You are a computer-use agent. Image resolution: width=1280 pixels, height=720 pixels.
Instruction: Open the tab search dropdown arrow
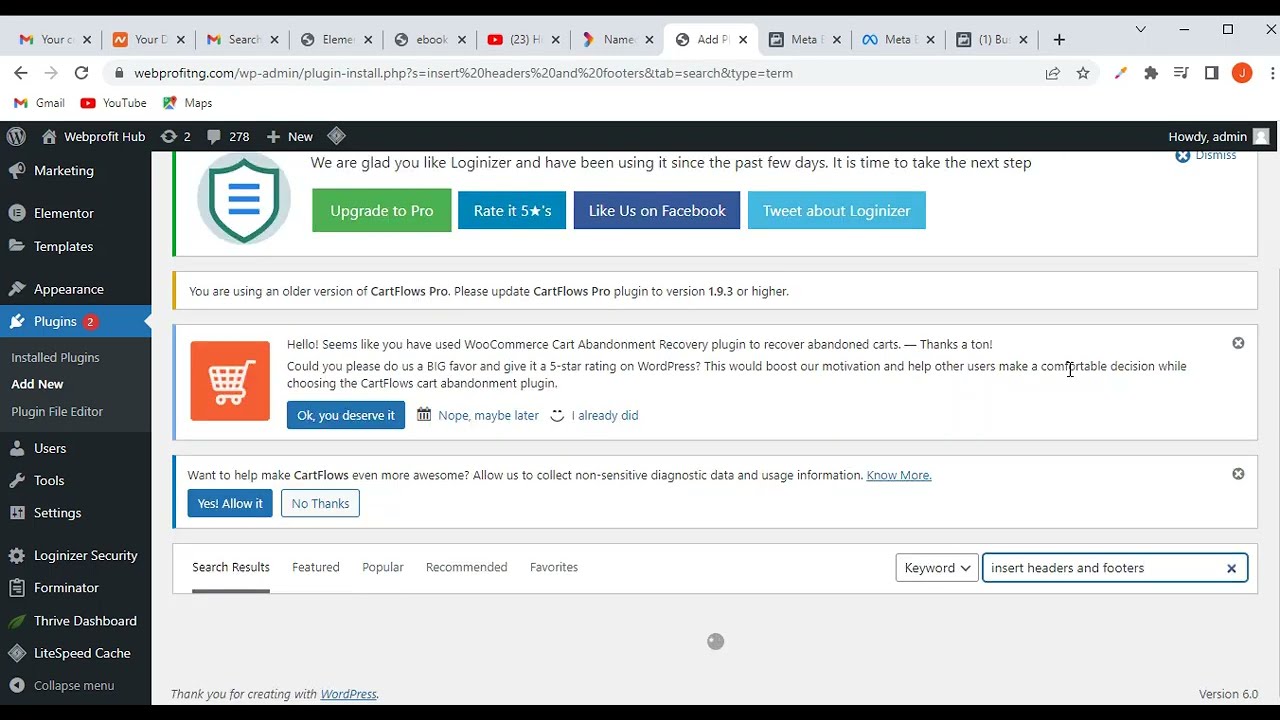coord(1140,30)
